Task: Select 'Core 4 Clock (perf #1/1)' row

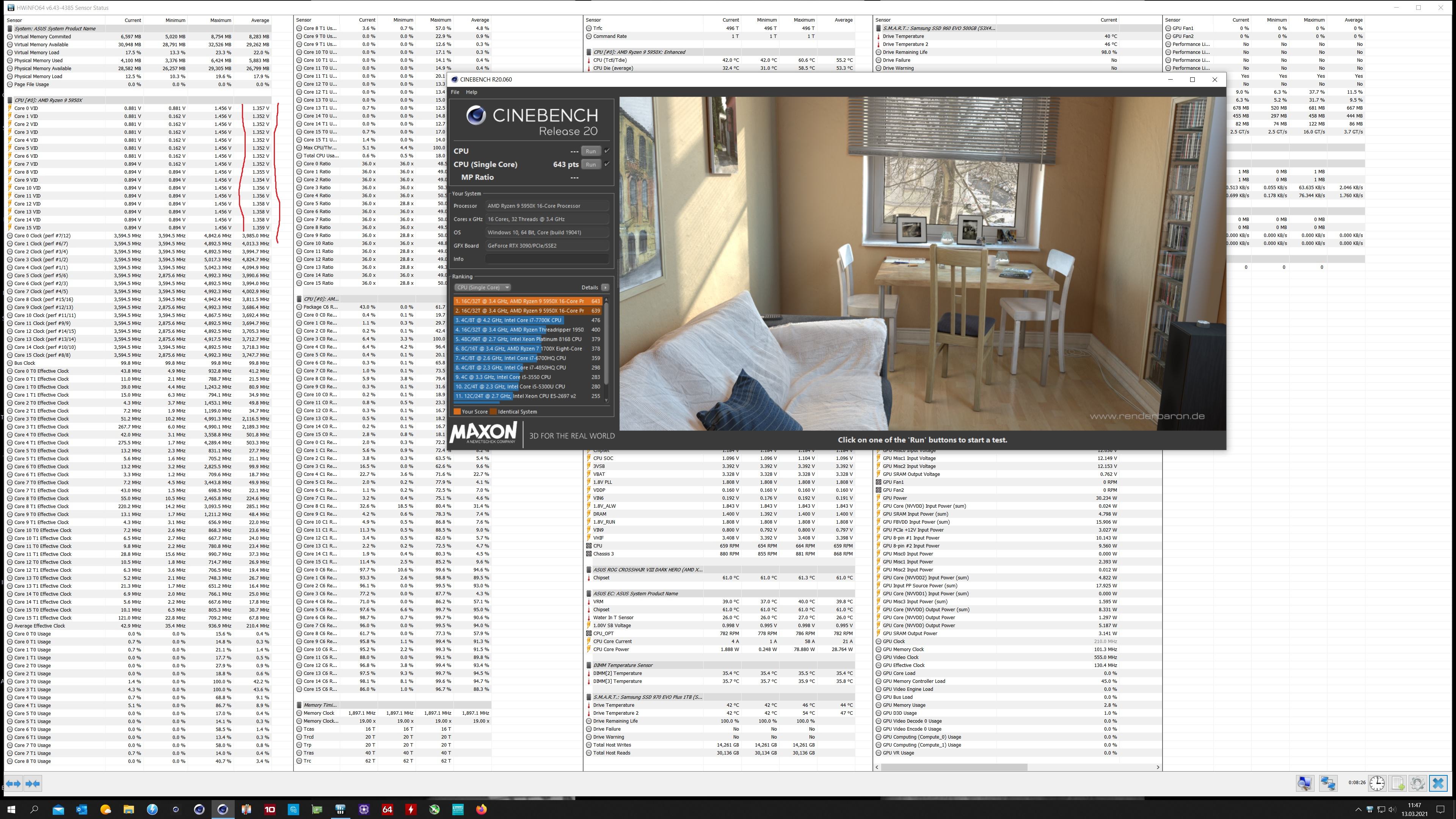Action: pos(138,267)
